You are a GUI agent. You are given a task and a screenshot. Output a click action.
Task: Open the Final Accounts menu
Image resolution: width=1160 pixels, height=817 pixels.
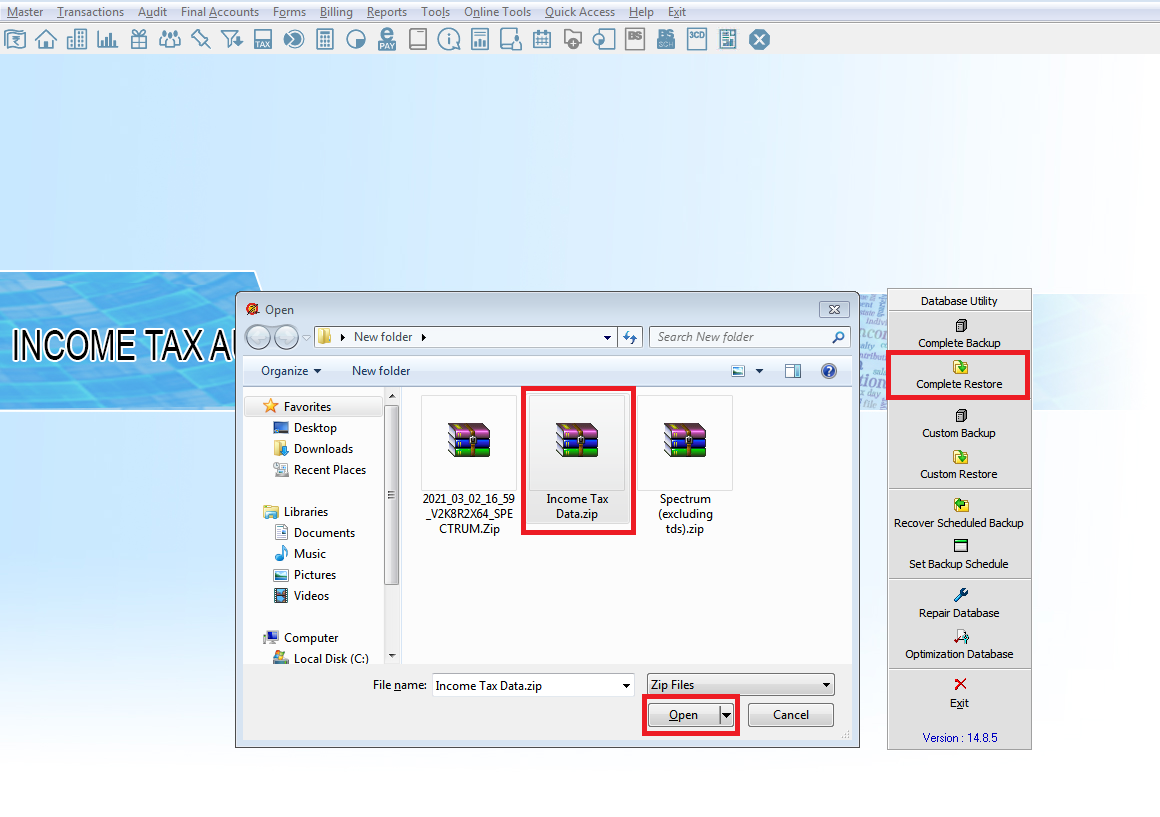point(220,12)
